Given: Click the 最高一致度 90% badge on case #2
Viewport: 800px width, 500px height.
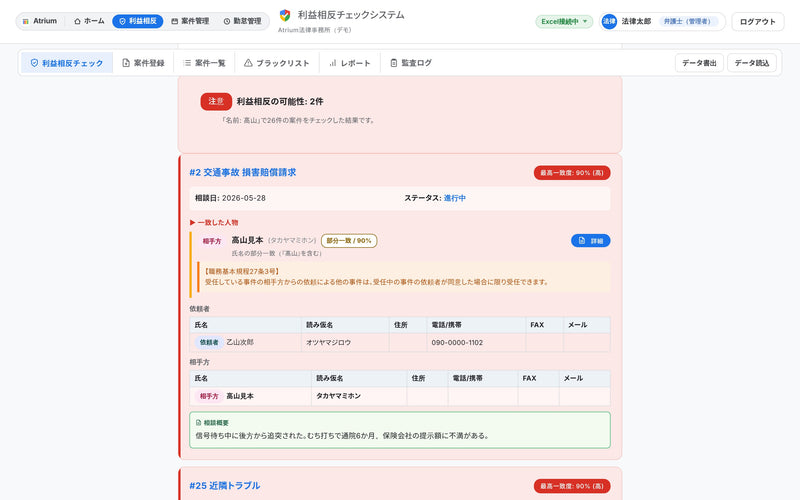Looking at the screenshot, I should click(572, 173).
